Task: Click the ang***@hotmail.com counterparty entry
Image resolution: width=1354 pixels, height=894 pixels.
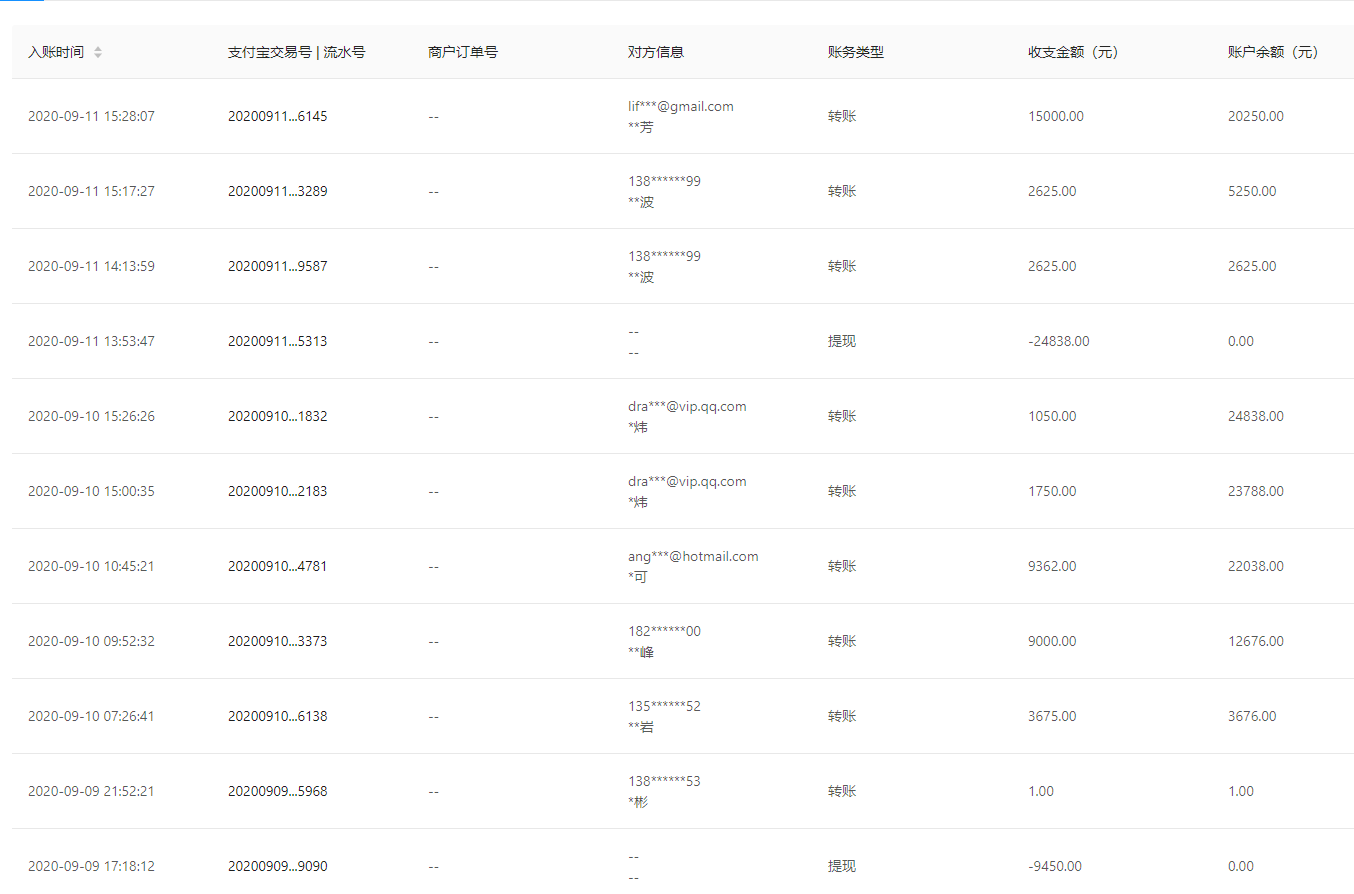Action: click(x=693, y=556)
